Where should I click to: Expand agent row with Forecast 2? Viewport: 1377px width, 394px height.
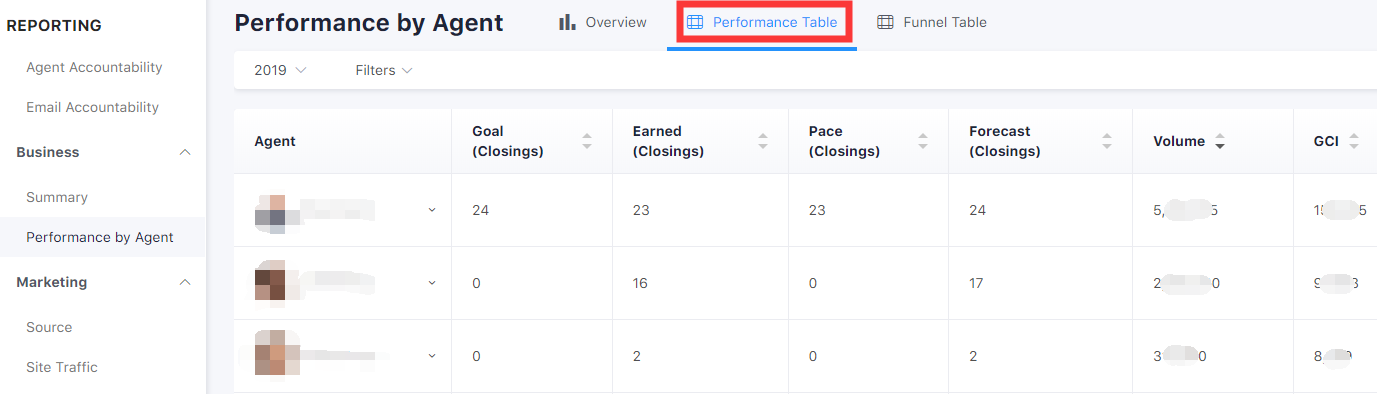(432, 355)
